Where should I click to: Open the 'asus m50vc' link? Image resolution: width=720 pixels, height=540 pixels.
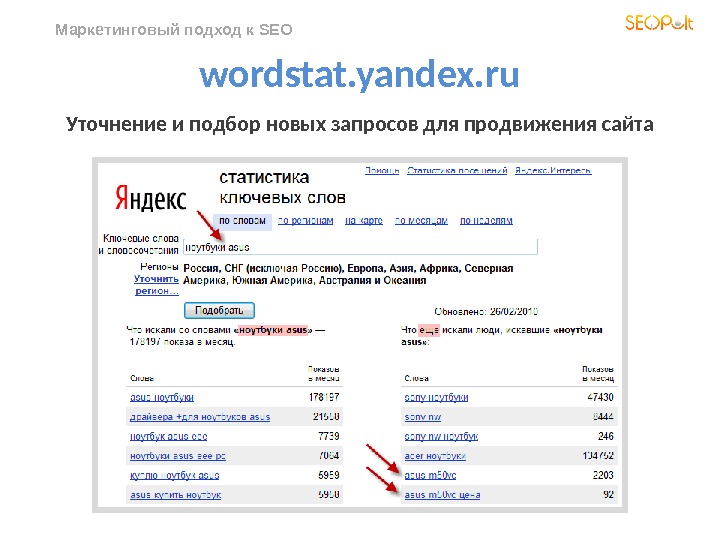(430, 475)
